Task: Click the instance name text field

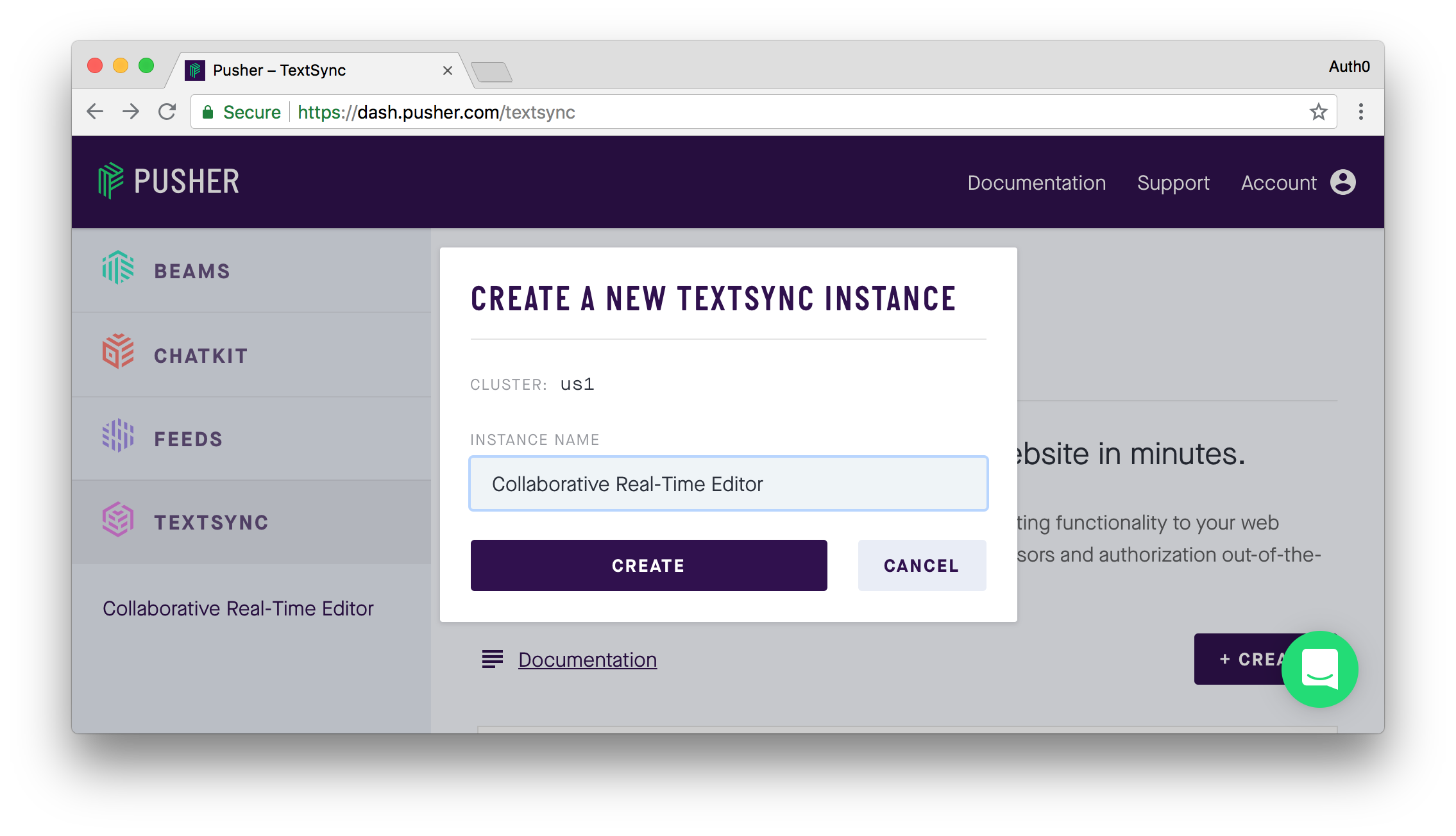Action: click(728, 483)
